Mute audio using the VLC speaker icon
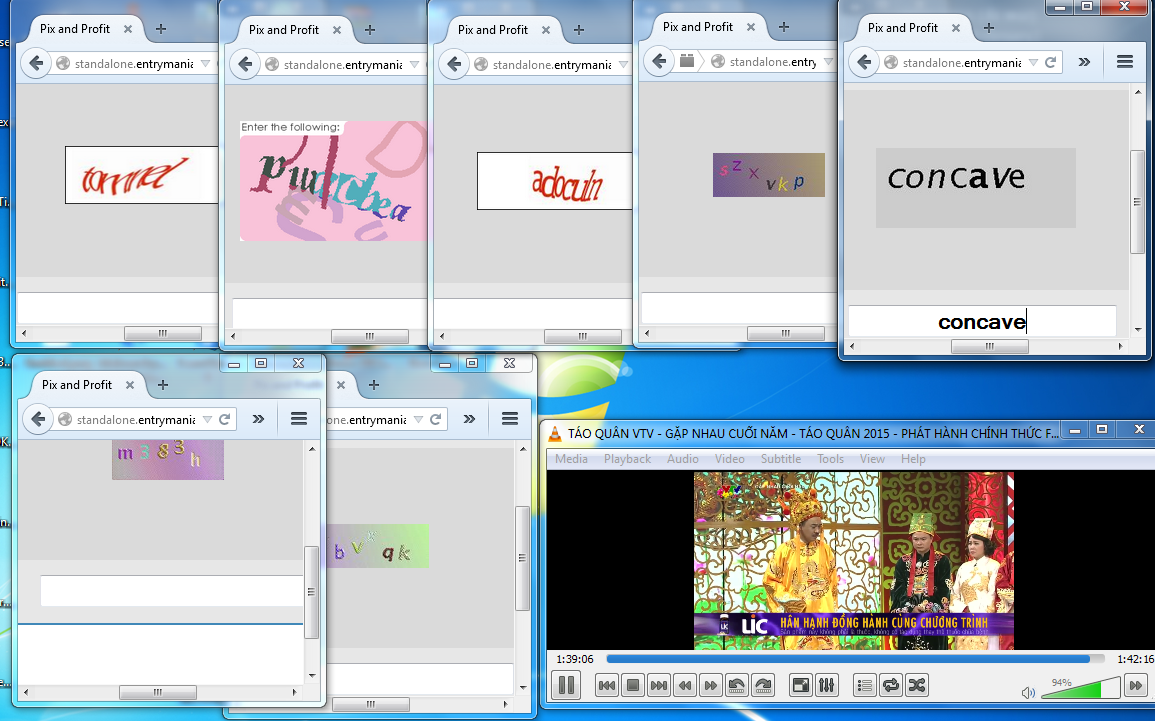Viewport: 1155px width, 721px height. pos(1028,692)
